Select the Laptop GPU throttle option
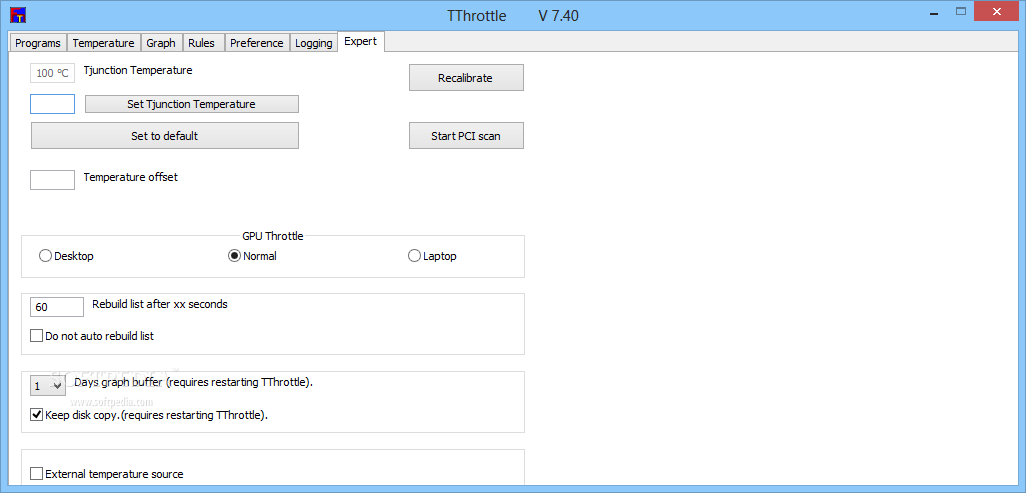The image size is (1026, 493). click(432, 256)
